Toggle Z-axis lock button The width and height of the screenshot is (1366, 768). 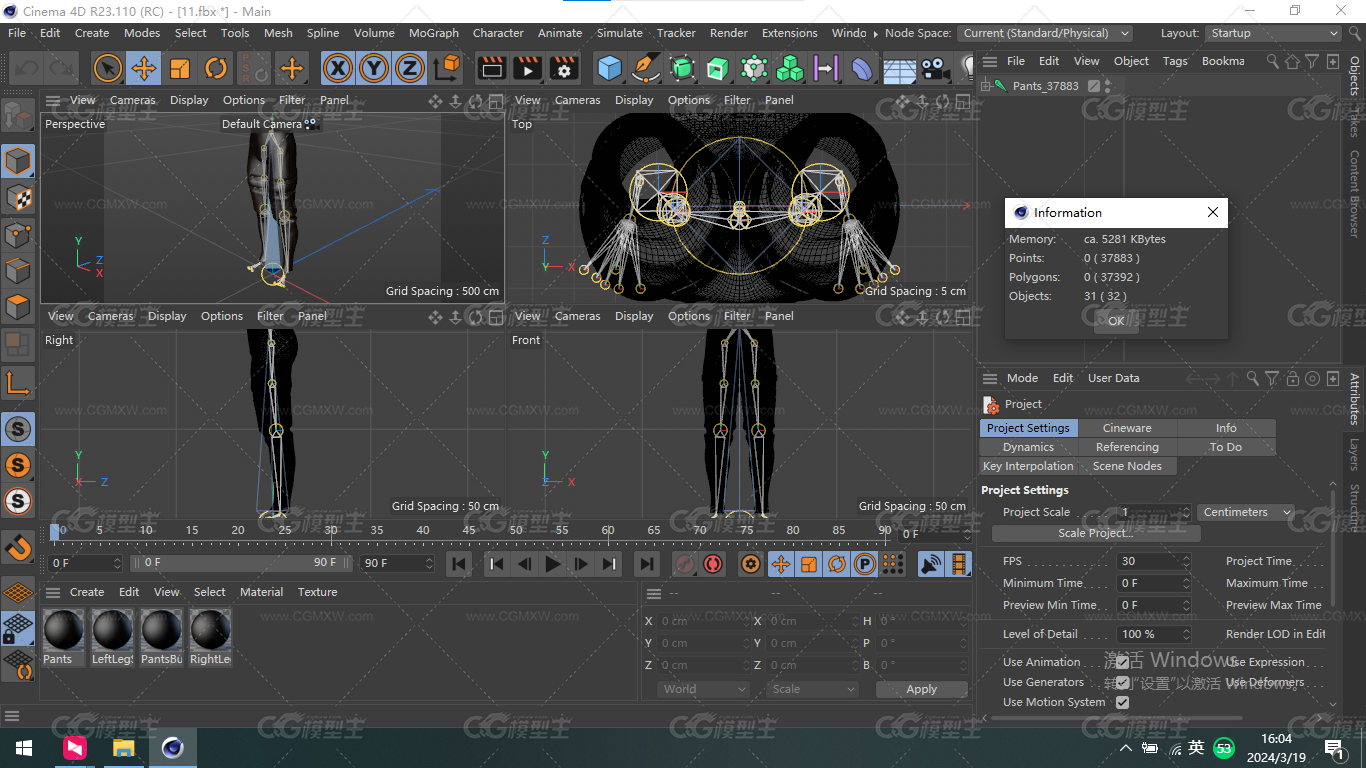pos(409,68)
